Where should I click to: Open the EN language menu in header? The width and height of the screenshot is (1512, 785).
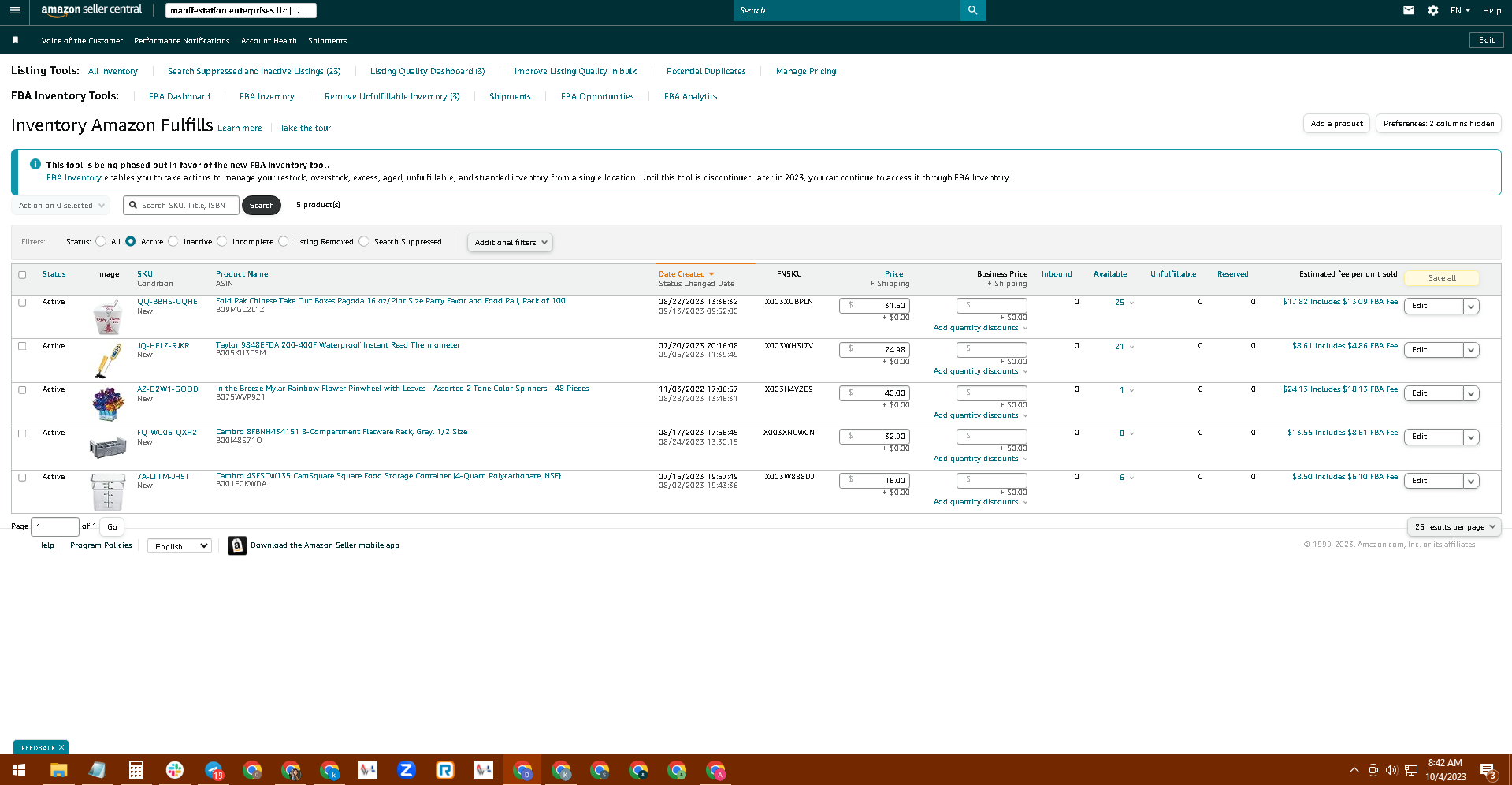click(1460, 10)
